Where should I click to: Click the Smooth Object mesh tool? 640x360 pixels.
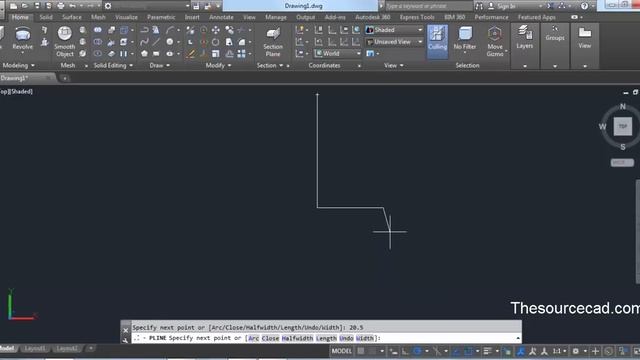[x=64, y=41]
